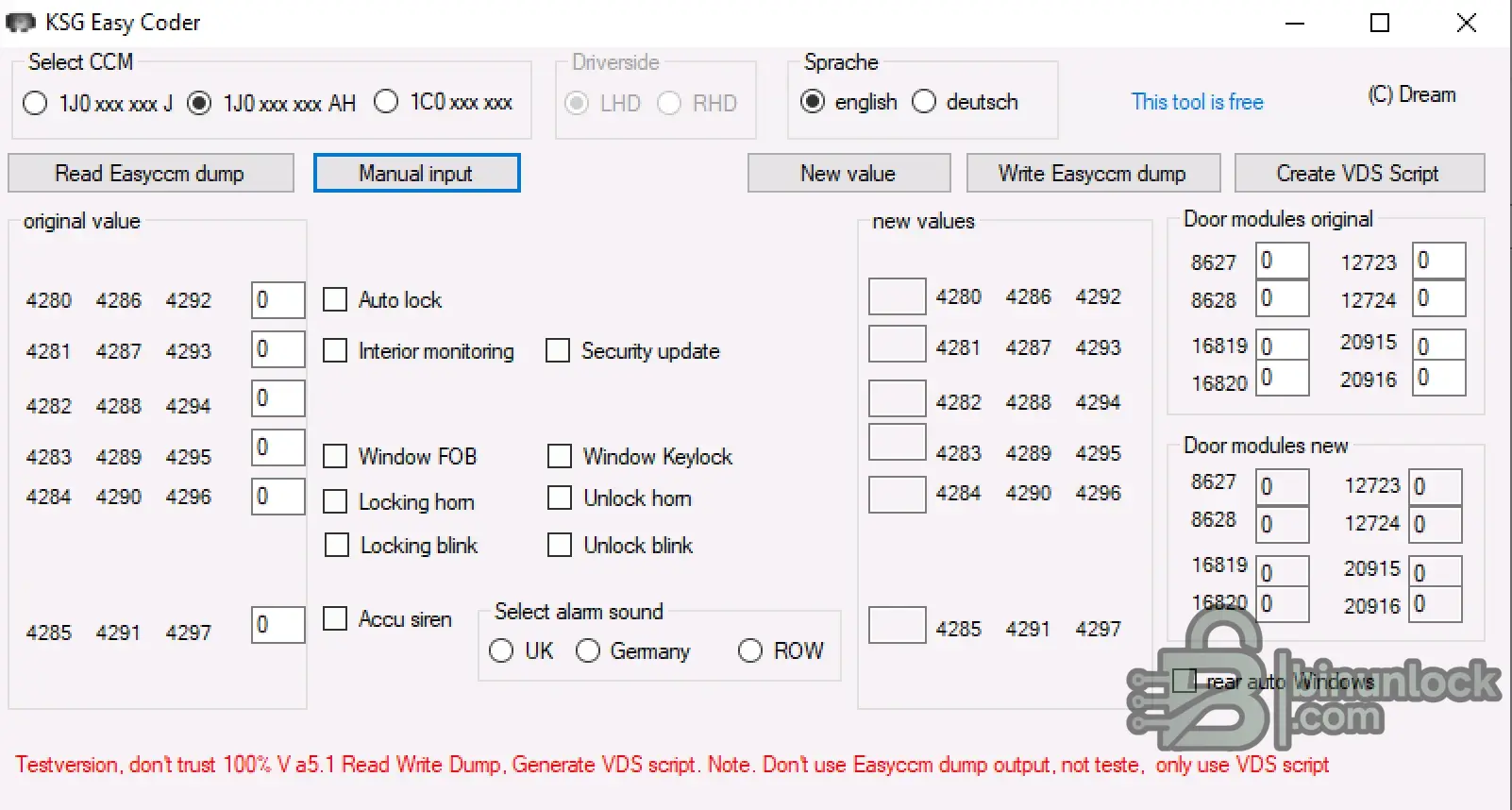Screen dimensions: 1512x810
Task: Check the Security update option
Action: [558, 350]
